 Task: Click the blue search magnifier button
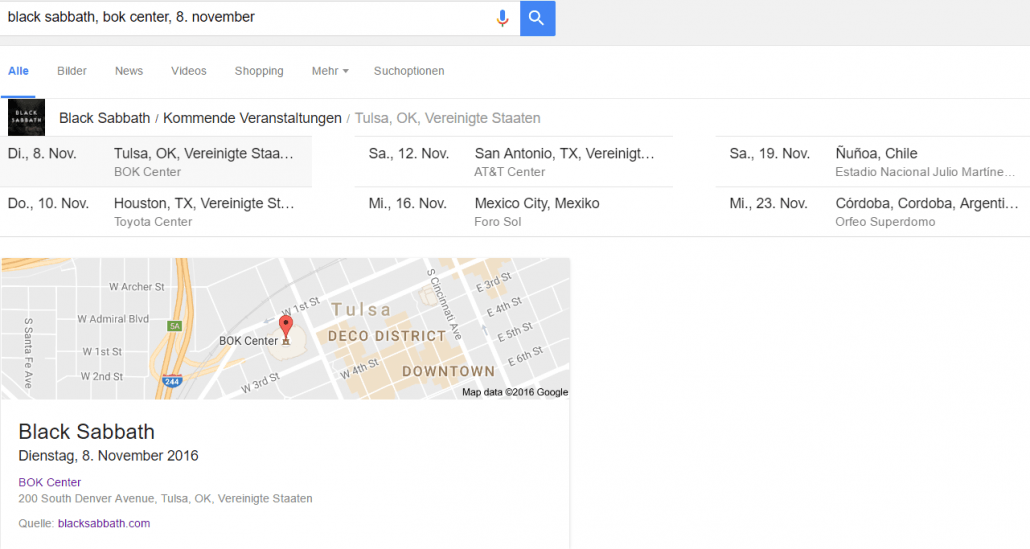[537, 18]
